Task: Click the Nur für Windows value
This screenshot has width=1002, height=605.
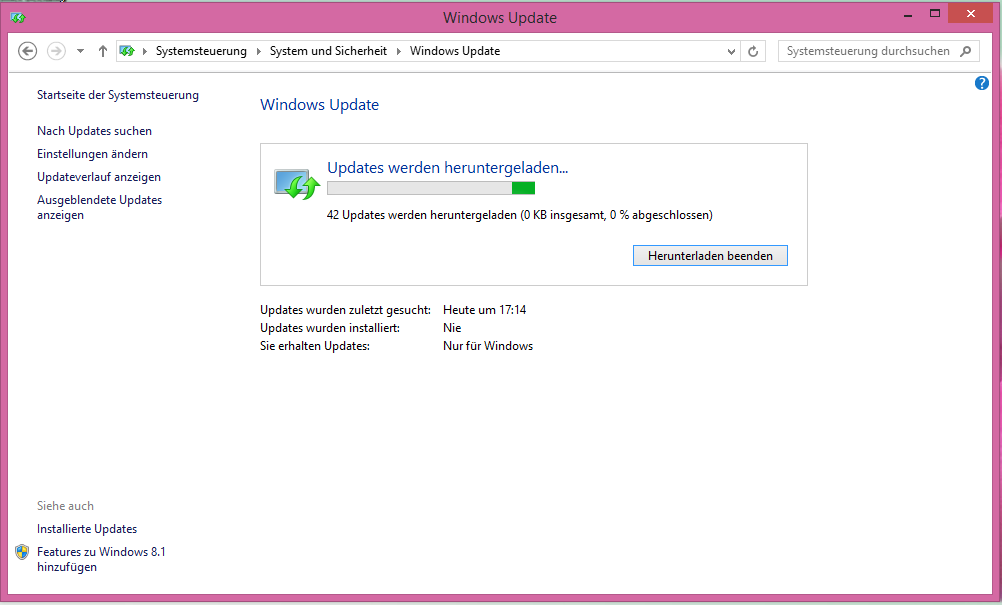Action: coord(488,346)
